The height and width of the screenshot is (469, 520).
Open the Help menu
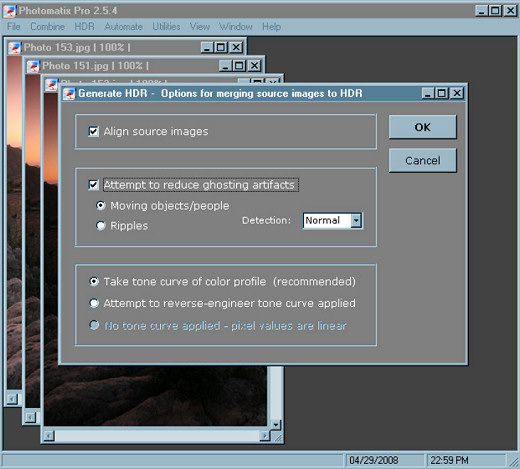271,27
